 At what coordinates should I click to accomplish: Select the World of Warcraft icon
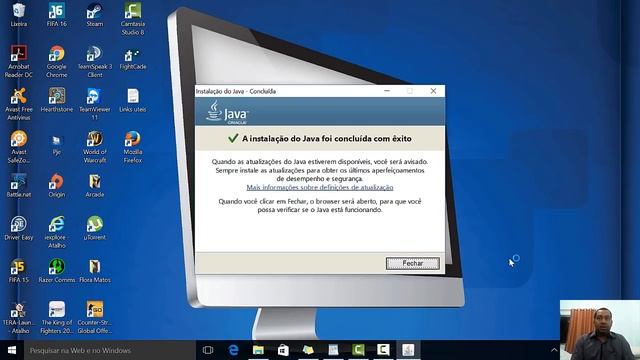click(94, 147)
